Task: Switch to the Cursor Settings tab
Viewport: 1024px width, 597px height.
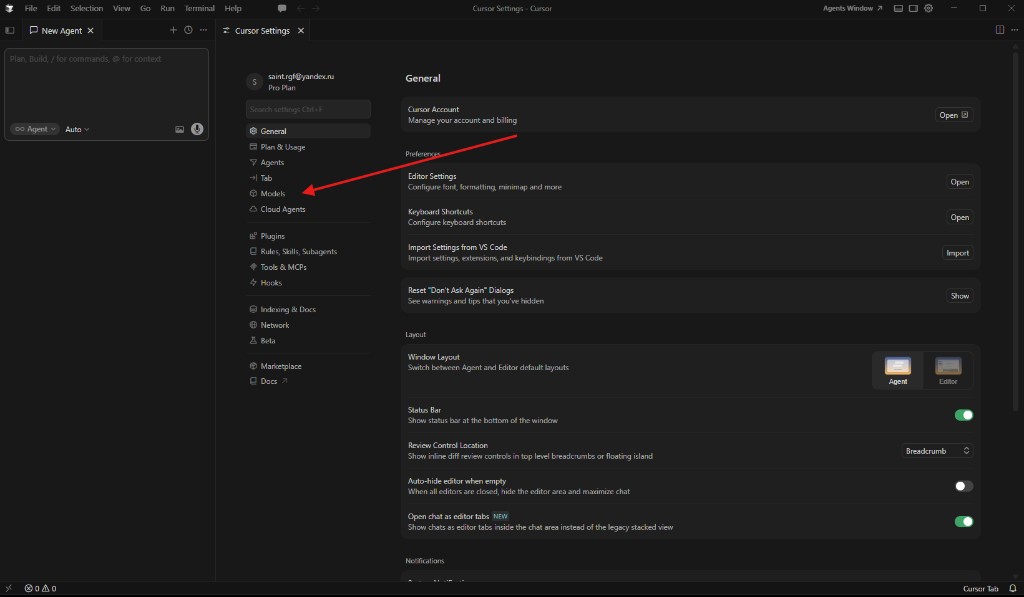Action: [263, 31]
